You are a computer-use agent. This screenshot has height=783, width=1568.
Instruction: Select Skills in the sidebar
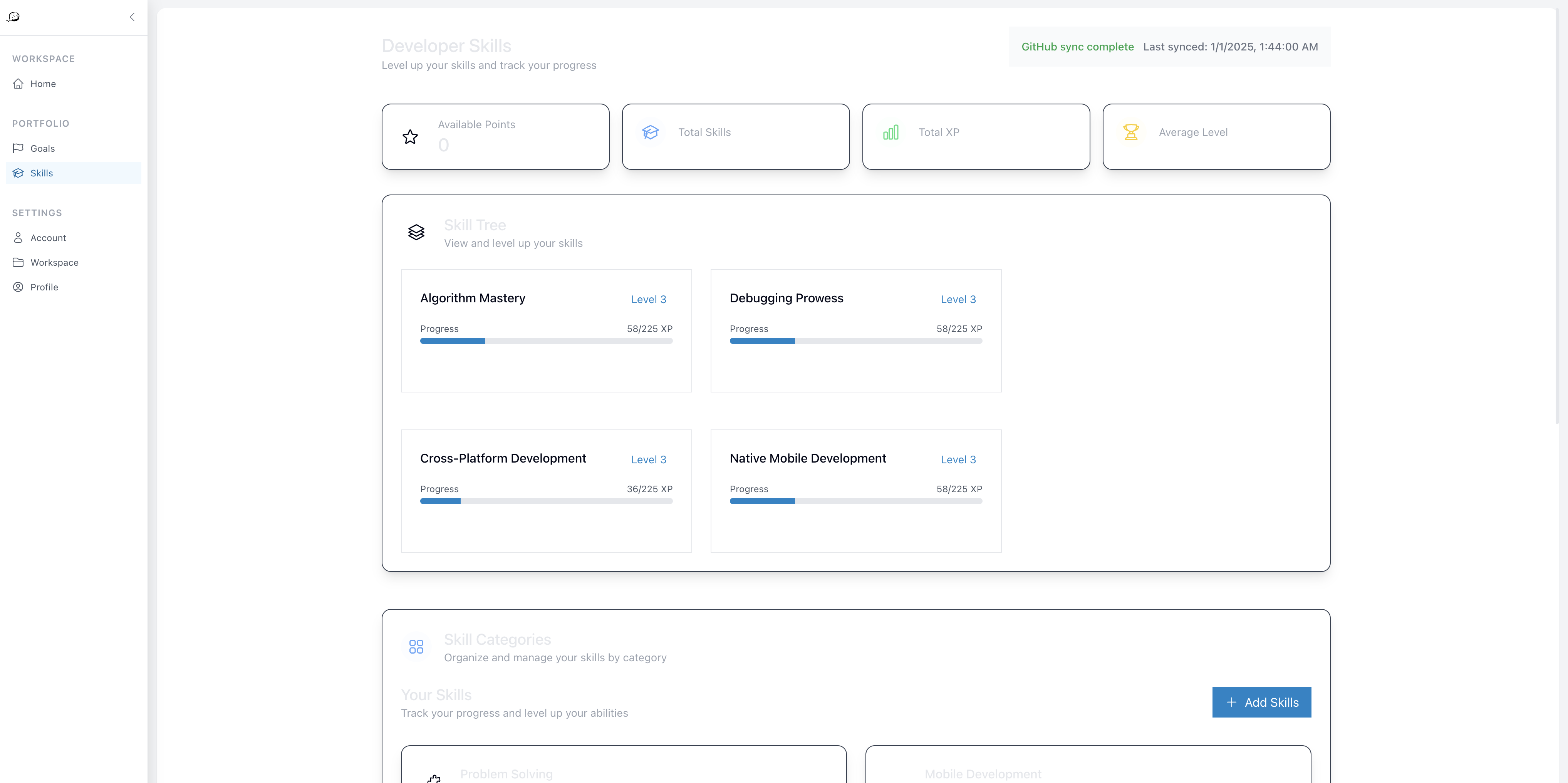click(x=73, y=173)
